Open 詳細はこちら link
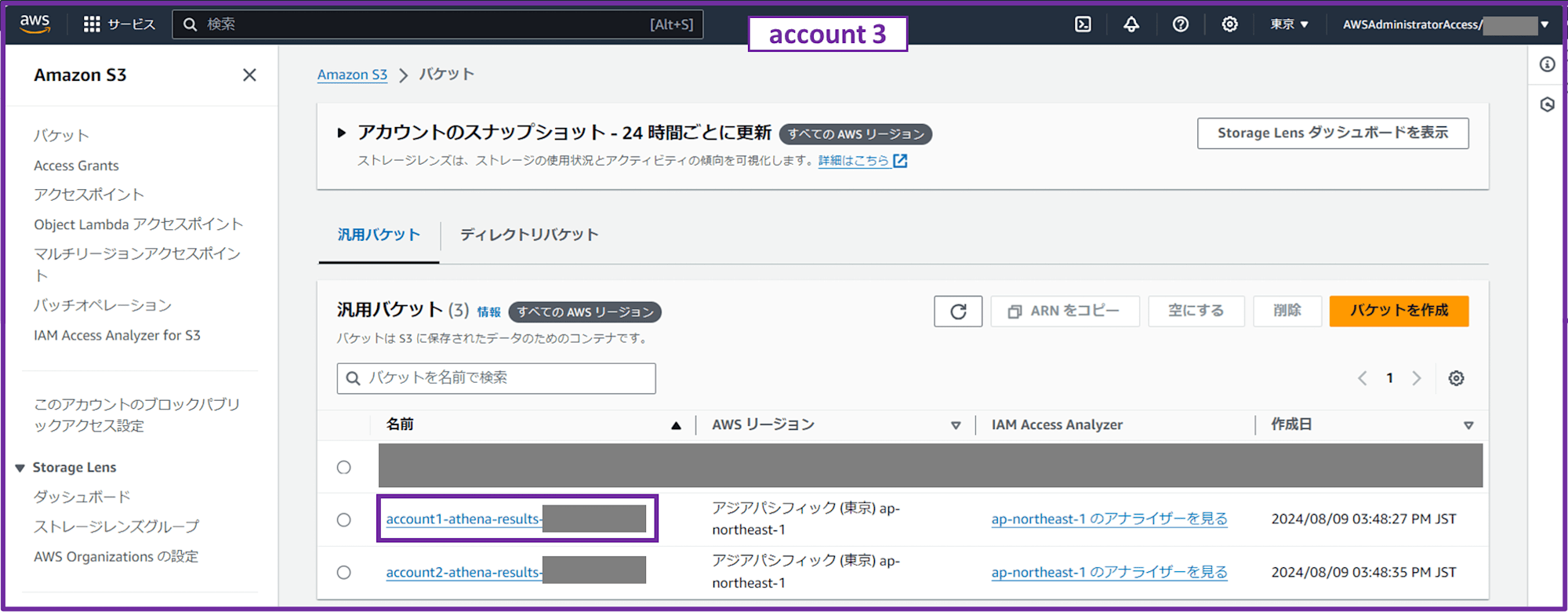The height and width of the screenshot is (612, 1568). coord(853,161)
